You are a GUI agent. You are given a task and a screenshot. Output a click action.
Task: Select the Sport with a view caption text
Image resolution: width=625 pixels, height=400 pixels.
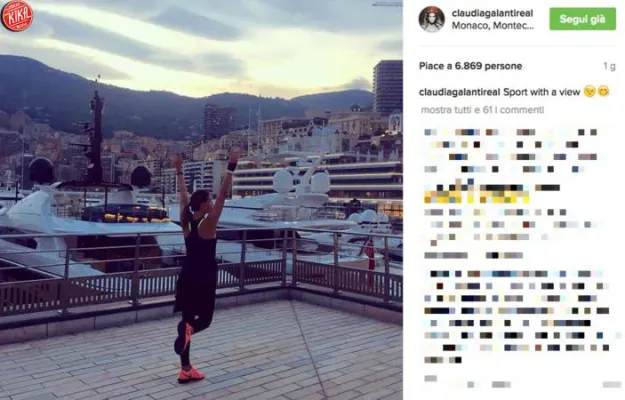click(541, 92)
